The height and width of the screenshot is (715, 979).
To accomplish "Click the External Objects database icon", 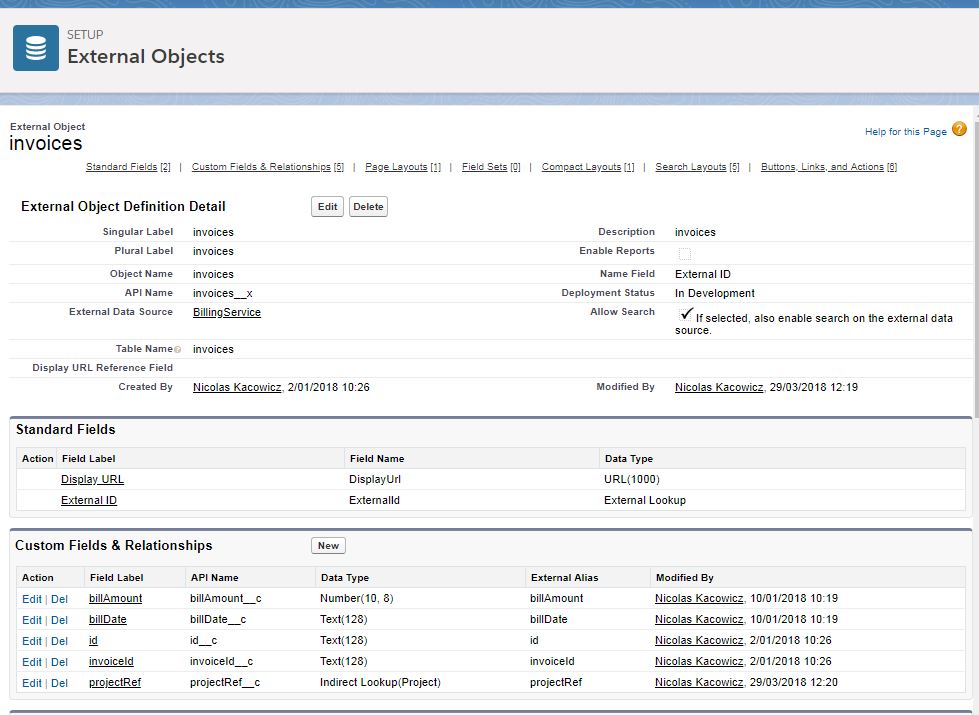I will pyautogui.click(x=36, y=49).
